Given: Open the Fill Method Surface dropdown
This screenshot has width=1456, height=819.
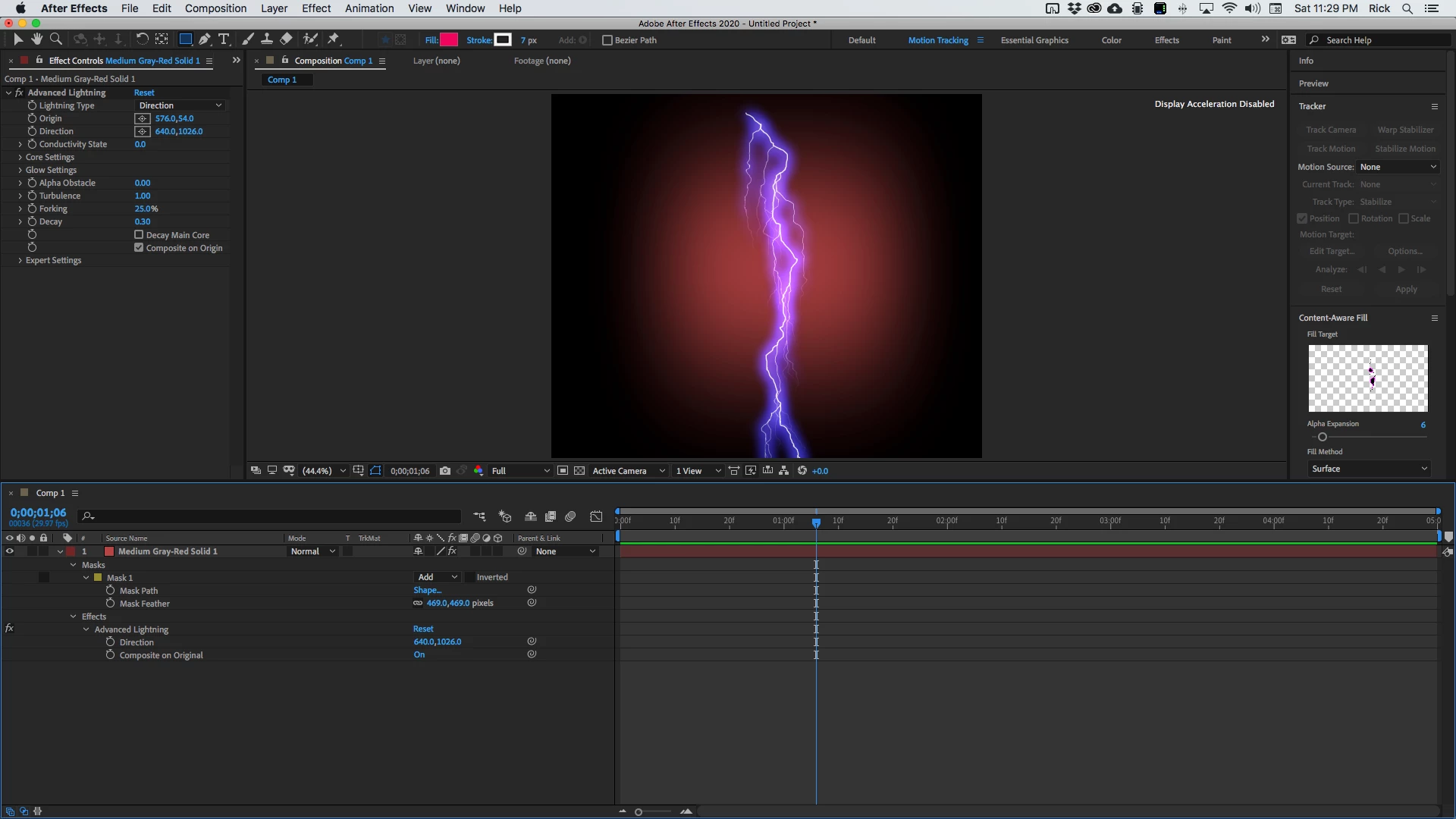Looking at the screenshot, I should 1369,469.
